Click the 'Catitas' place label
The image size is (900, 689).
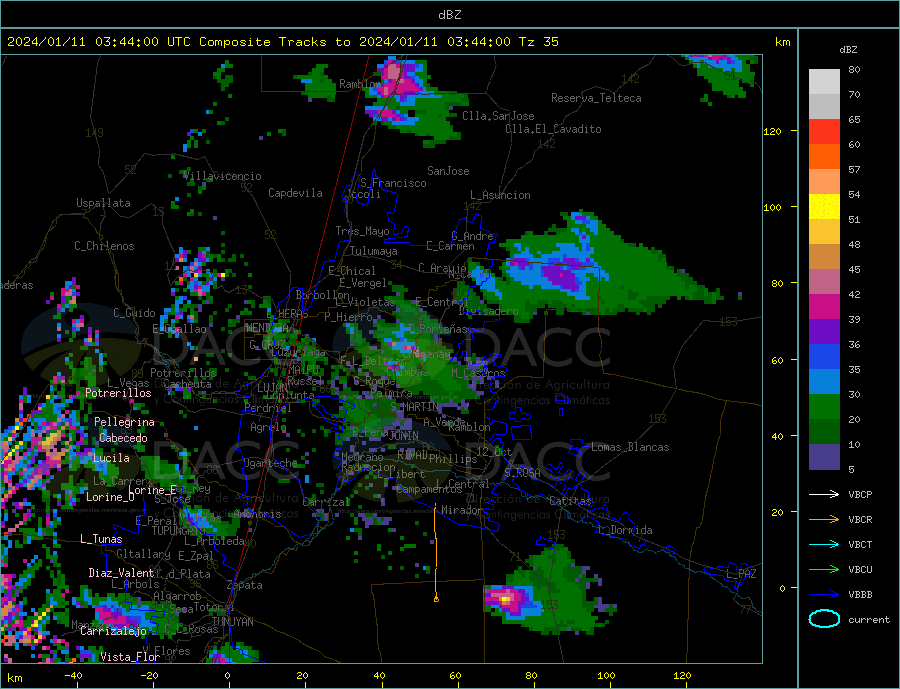tap(570, 501)
